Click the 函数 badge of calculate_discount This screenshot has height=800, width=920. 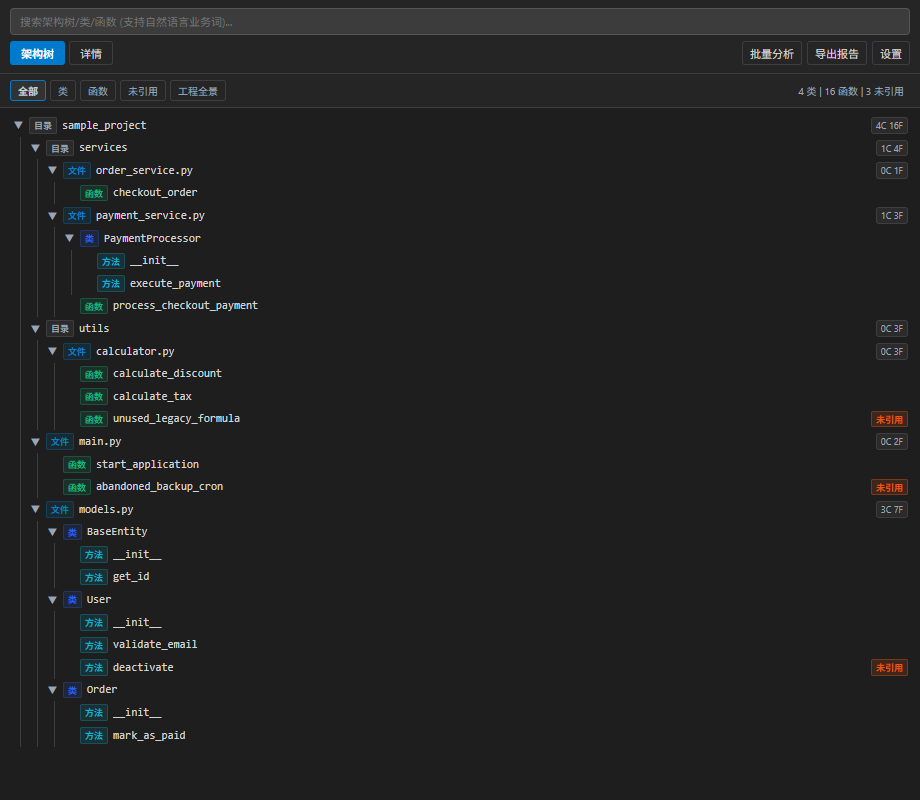(x=94, y=374)
